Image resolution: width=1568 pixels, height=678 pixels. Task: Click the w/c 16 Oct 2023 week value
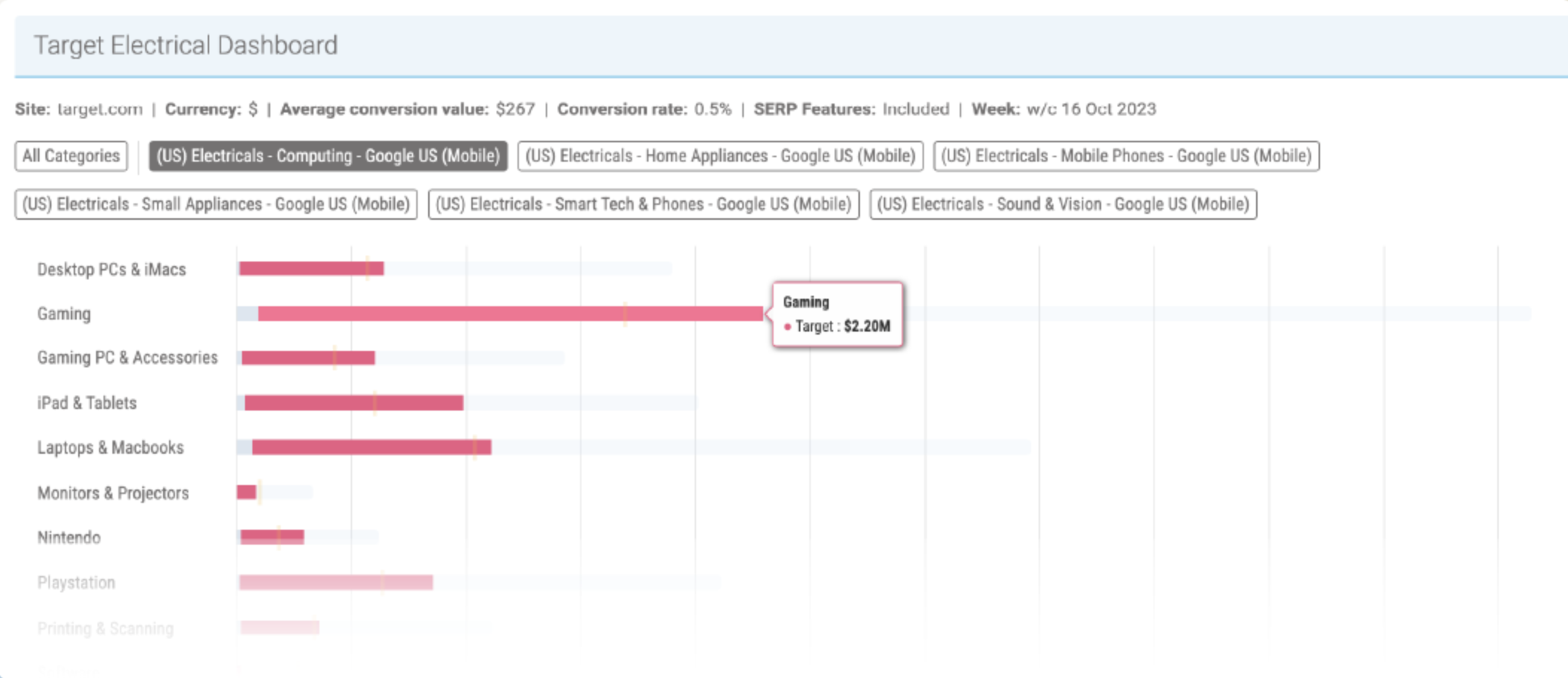1091,110
